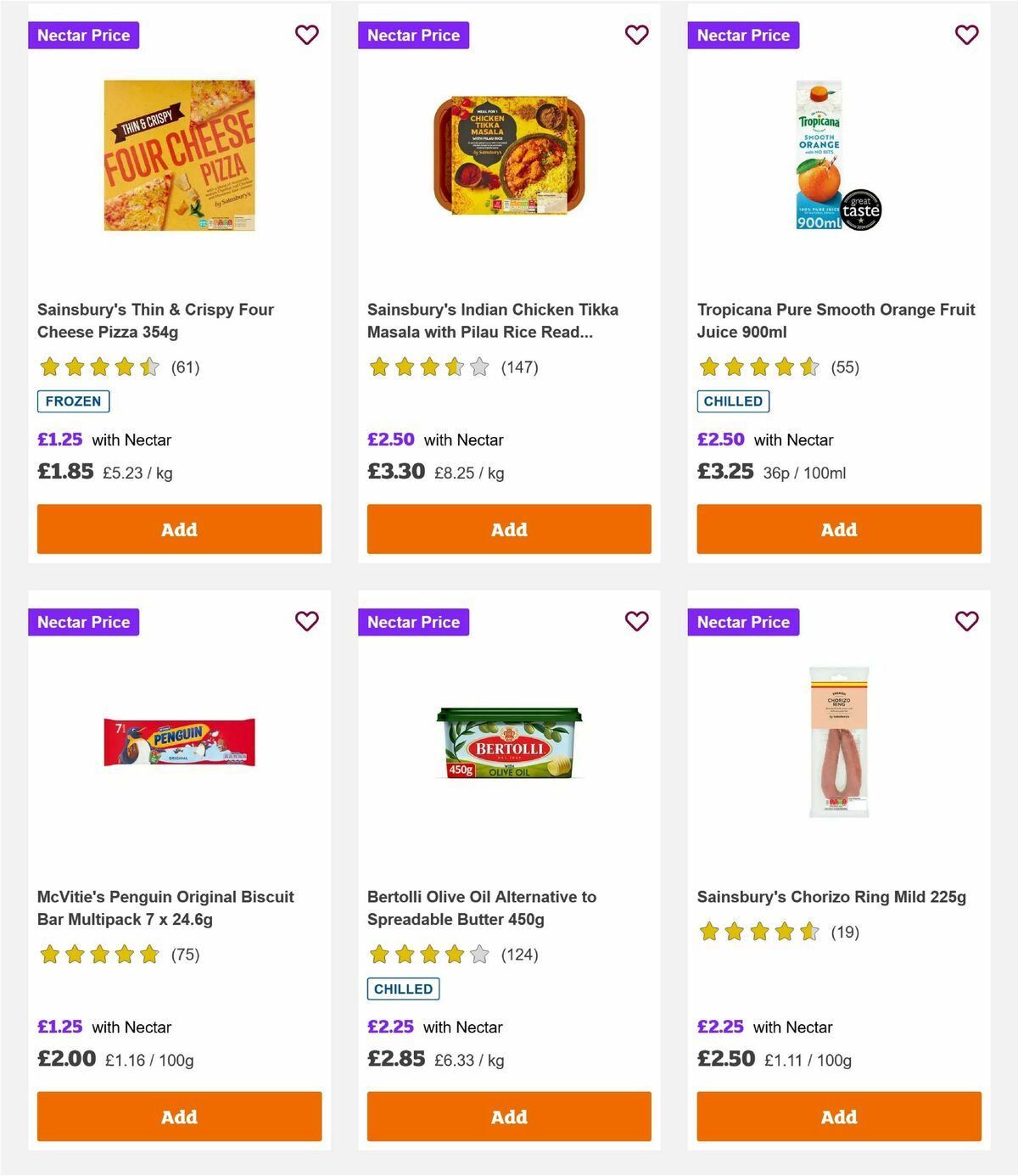This screenshot has height=1176, width=1018.
Task: Toggle favourite on the Chicken Tikka Masala
Action: point(636,35)
